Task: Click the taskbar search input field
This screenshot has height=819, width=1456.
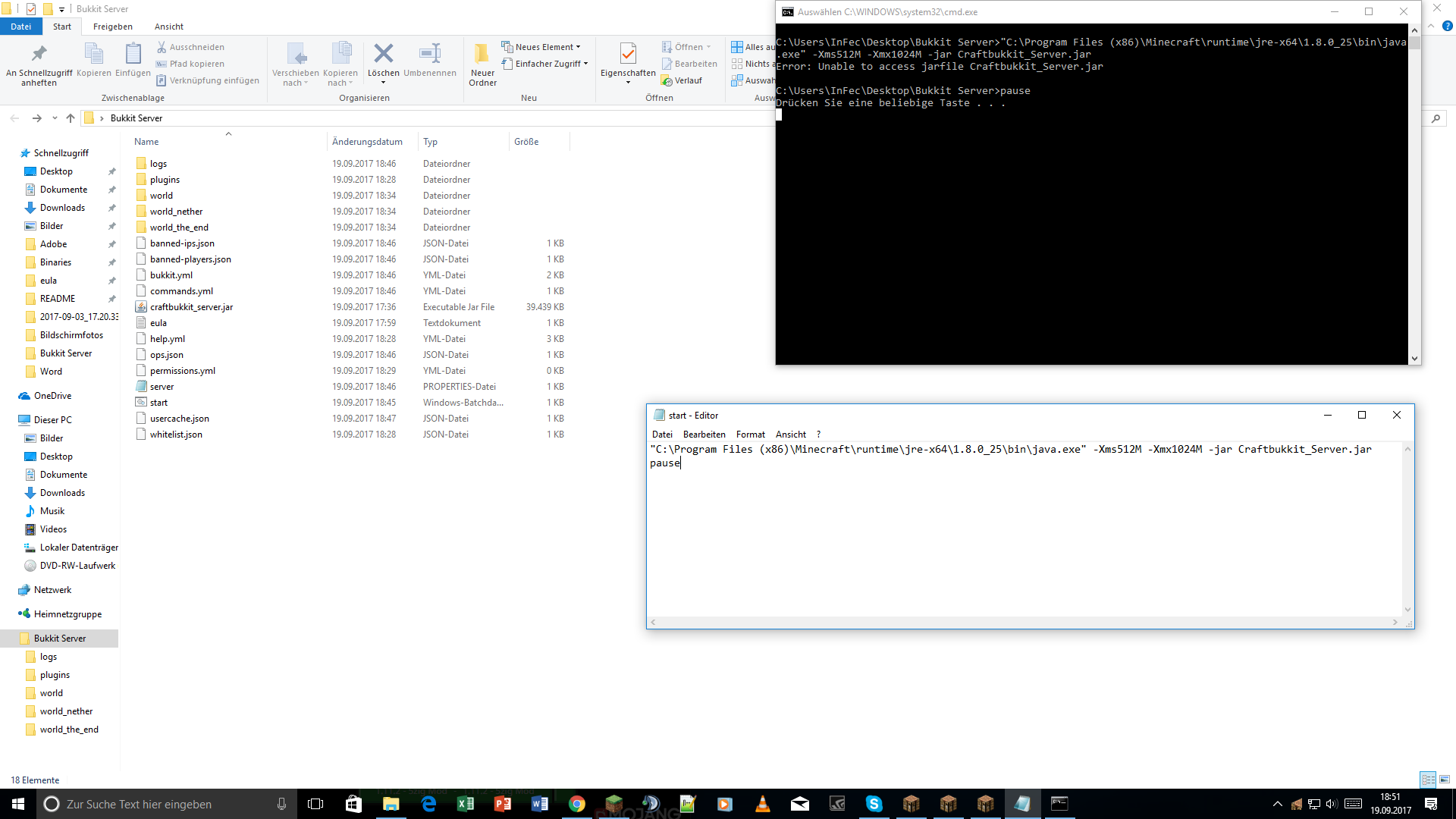Action: [165, 804]
